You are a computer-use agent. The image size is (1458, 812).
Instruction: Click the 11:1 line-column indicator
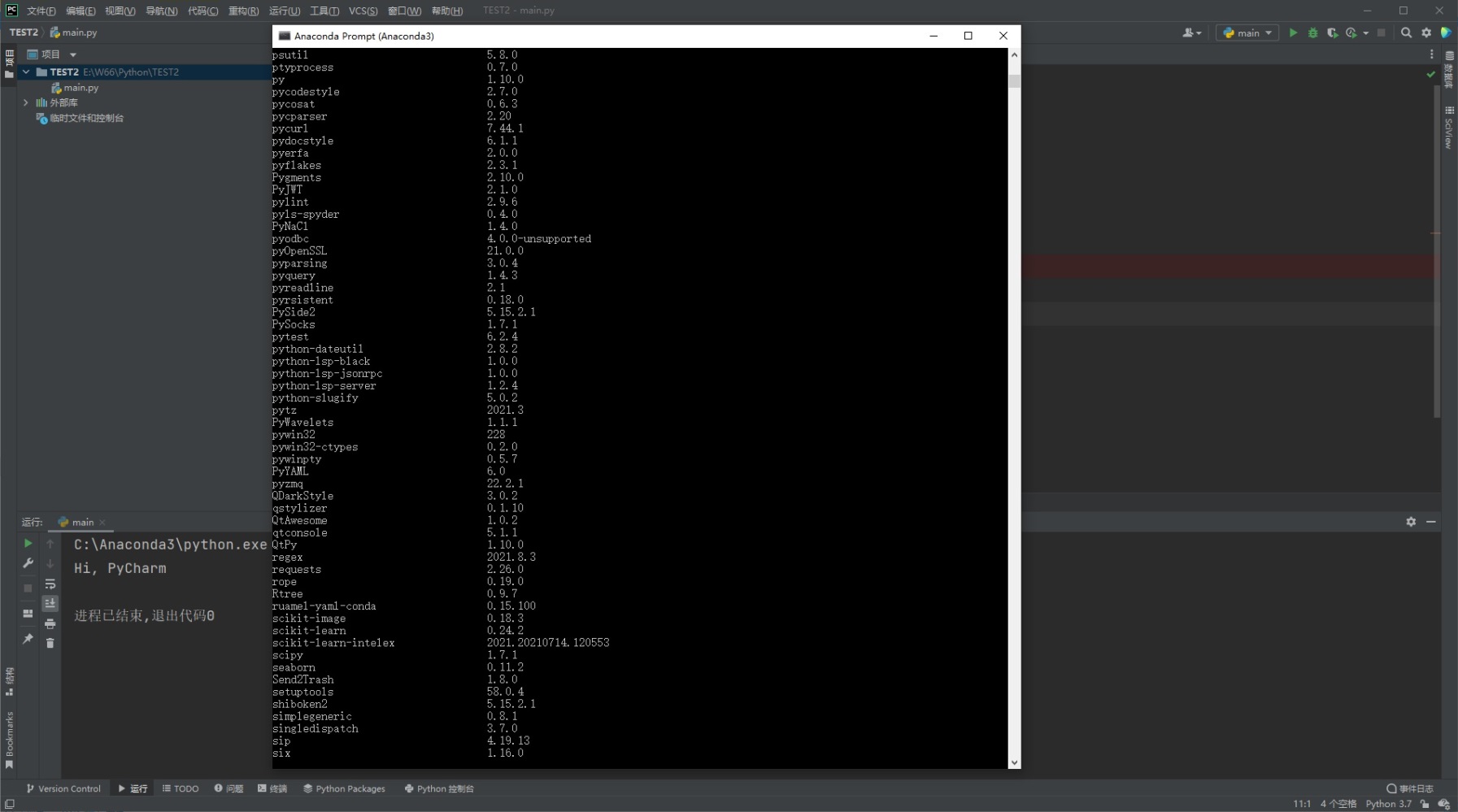pyautogui.click(x=1302, y=804)
